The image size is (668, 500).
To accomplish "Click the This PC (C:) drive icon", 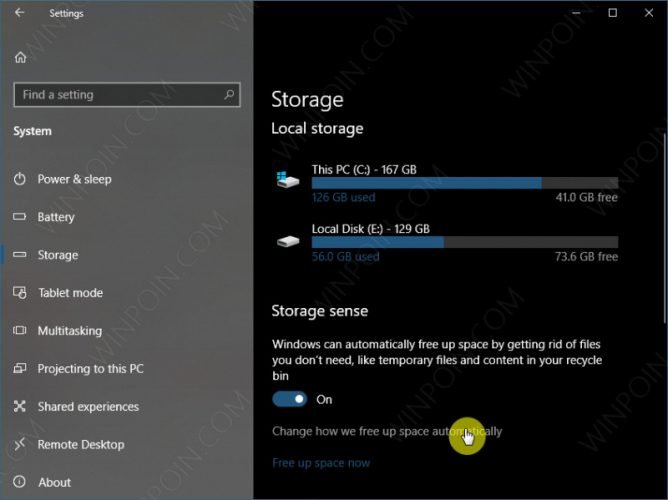I will click(288, 179).
